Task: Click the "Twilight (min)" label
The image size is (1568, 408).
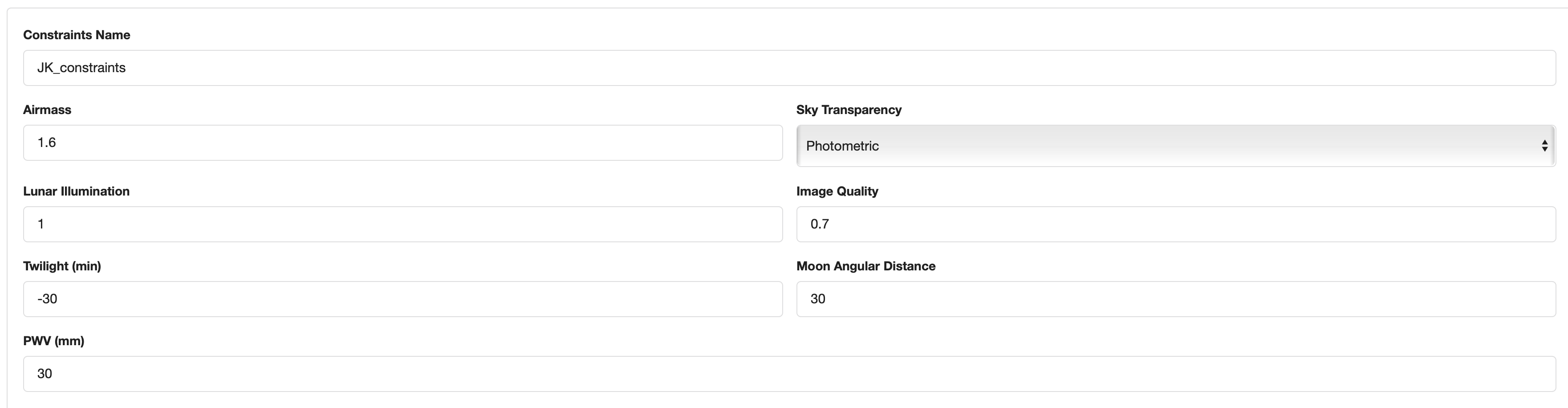Action: 62,266
